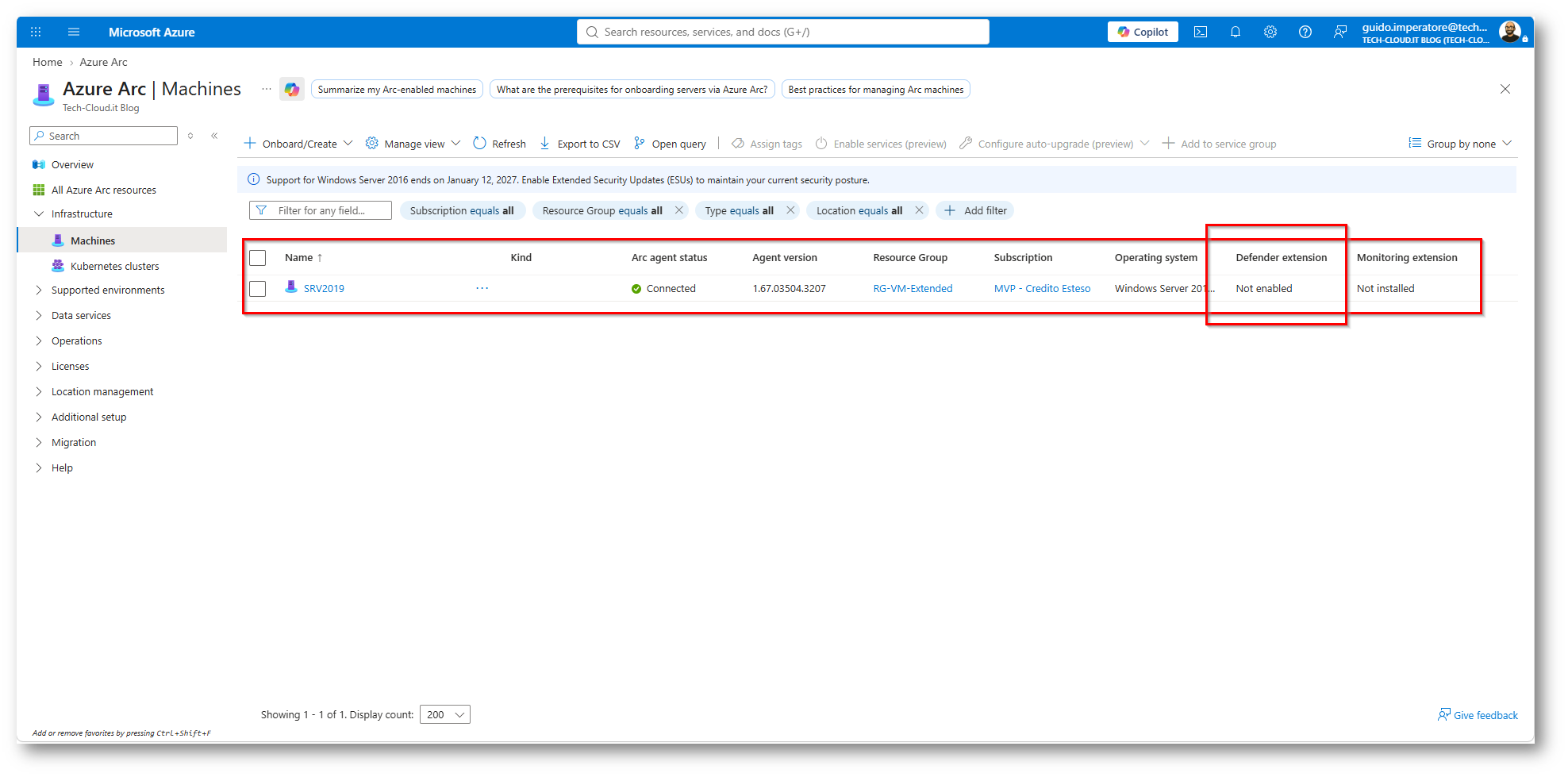The height and width of the screenshot is (777, 1568).
Task: Expand the Help sidebar item
Action: pyautogui.click(x=39, y=467)
